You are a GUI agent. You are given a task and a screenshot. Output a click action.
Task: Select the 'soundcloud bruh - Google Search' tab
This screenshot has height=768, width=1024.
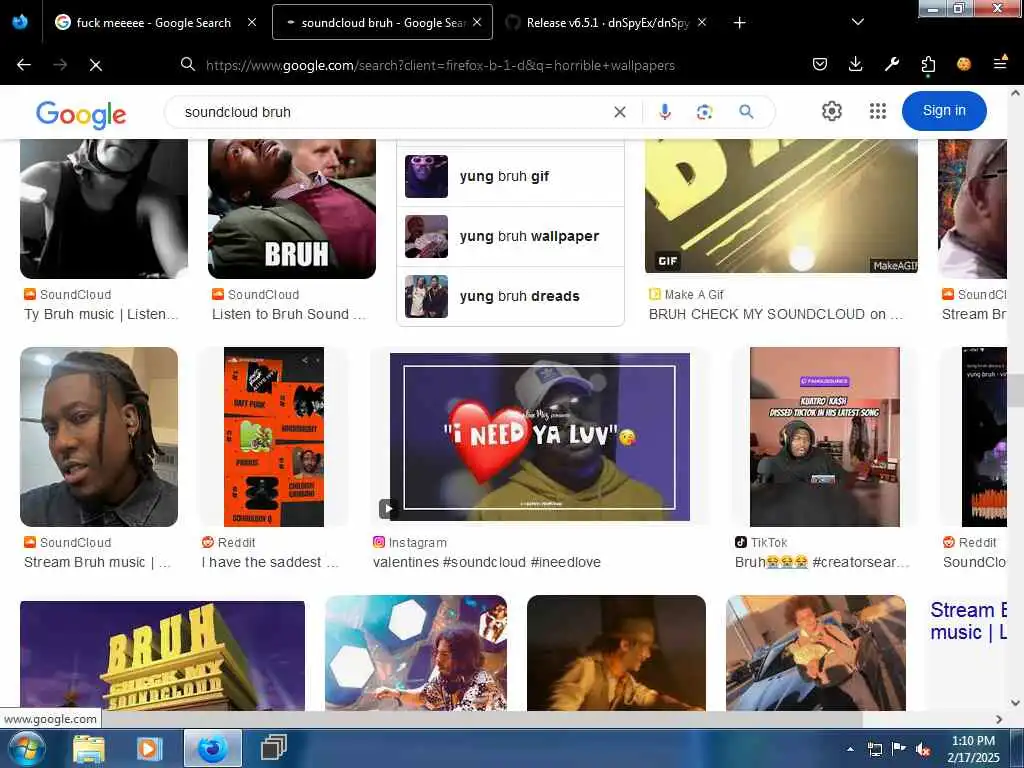pyautogui.click(x=382, y=22)
